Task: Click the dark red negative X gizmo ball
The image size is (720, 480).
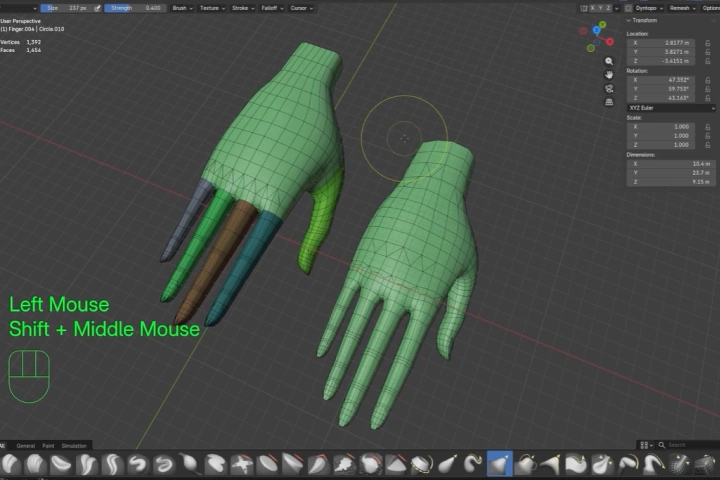Action: click(583, 31)
